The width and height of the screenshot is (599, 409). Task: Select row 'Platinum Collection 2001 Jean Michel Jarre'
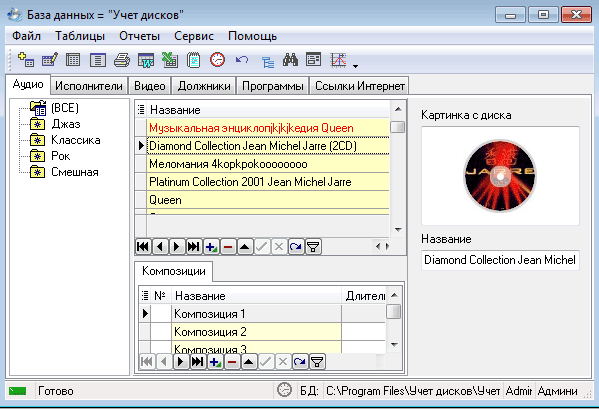coord(268,182)
